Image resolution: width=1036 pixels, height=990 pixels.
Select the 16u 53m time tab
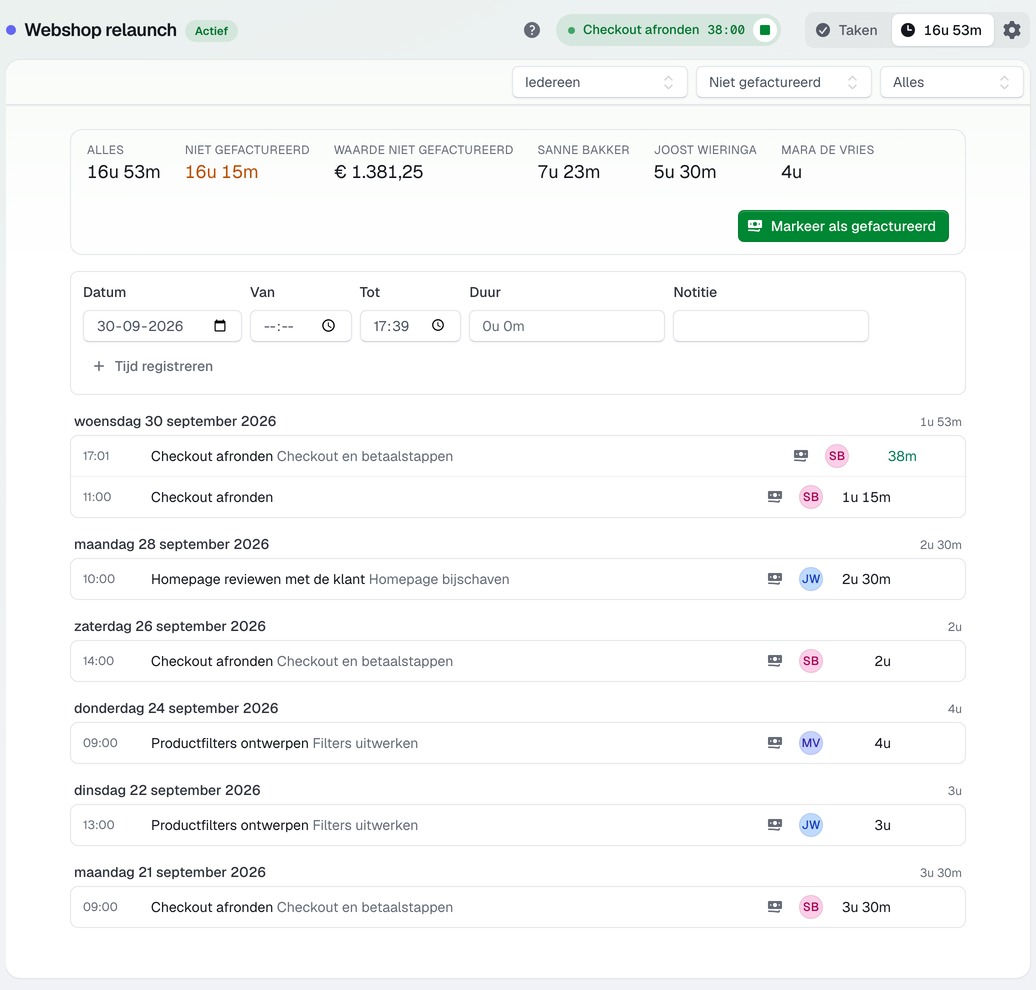(942, 30)
